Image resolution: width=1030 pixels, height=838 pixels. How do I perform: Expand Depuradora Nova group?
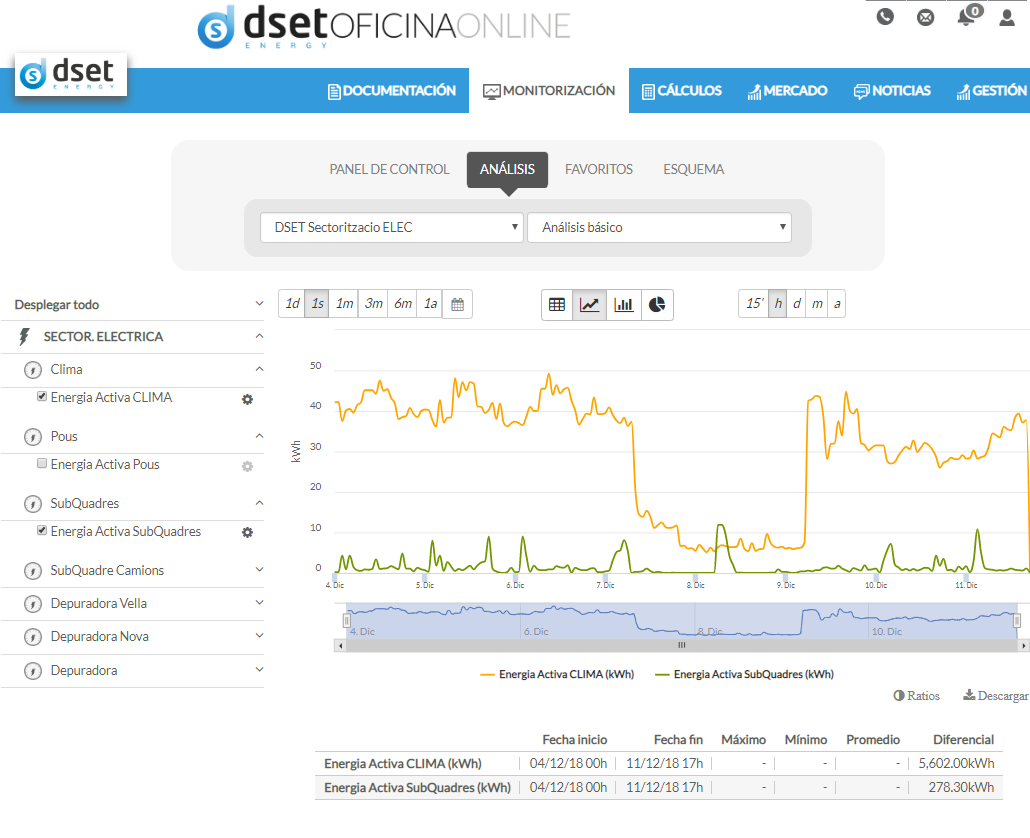[259, 636]
